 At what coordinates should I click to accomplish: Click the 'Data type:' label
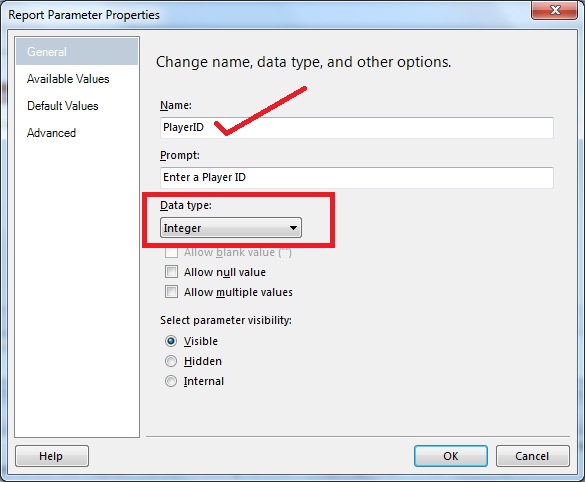point(186,205)
